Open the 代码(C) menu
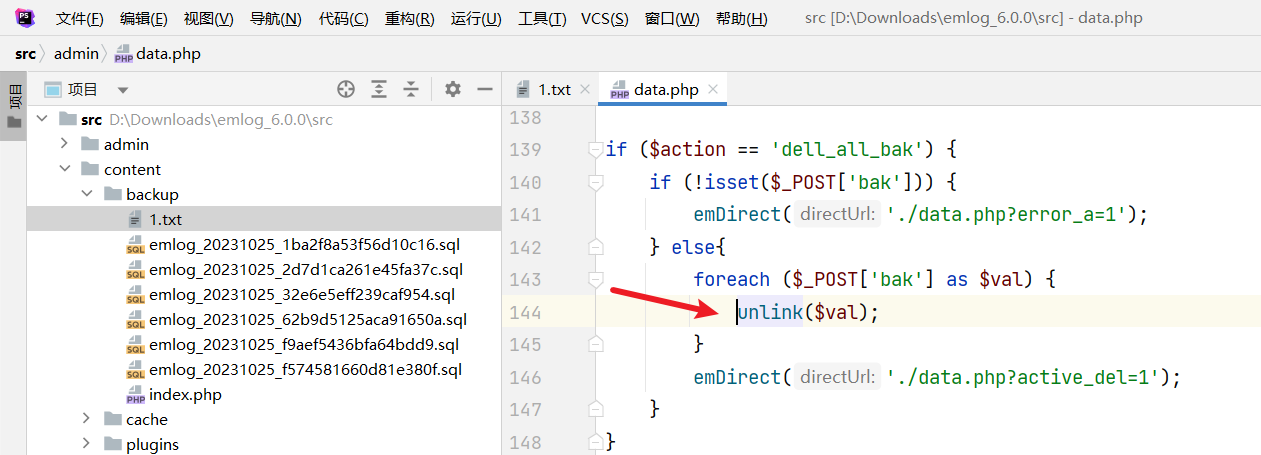Viewport: 1261px width, 455px height. (343, 19)
